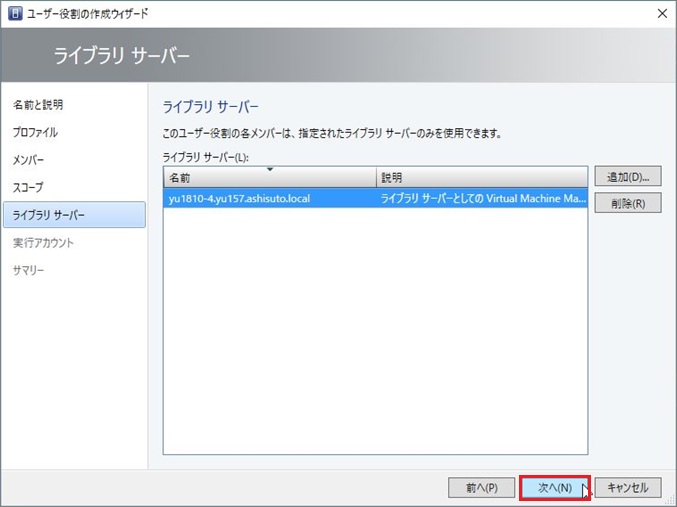Select the スコープ wizard page

pos(28,187)
